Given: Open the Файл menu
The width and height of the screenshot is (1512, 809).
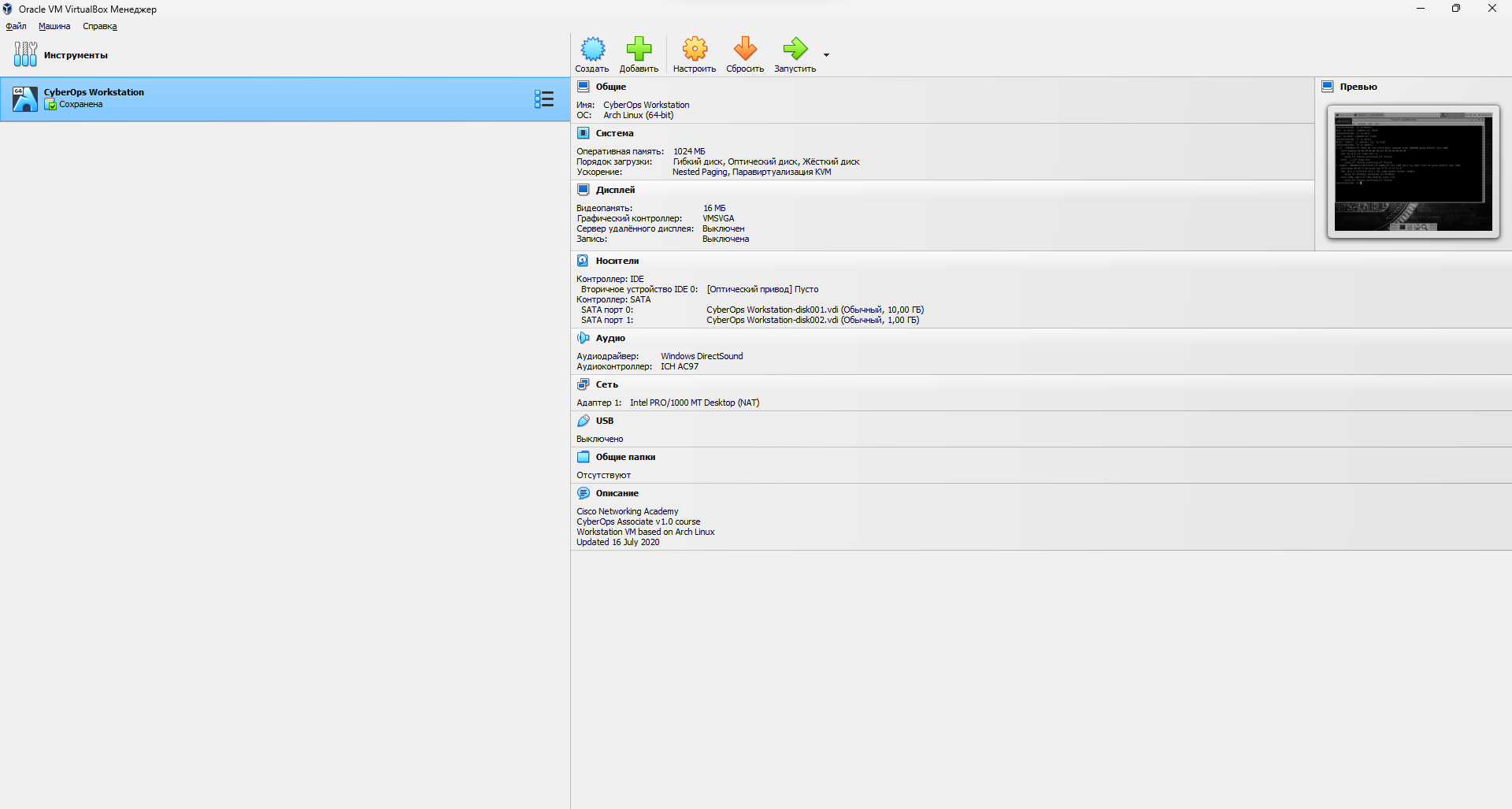Looking at the screenshot, I should pos(16,26).
